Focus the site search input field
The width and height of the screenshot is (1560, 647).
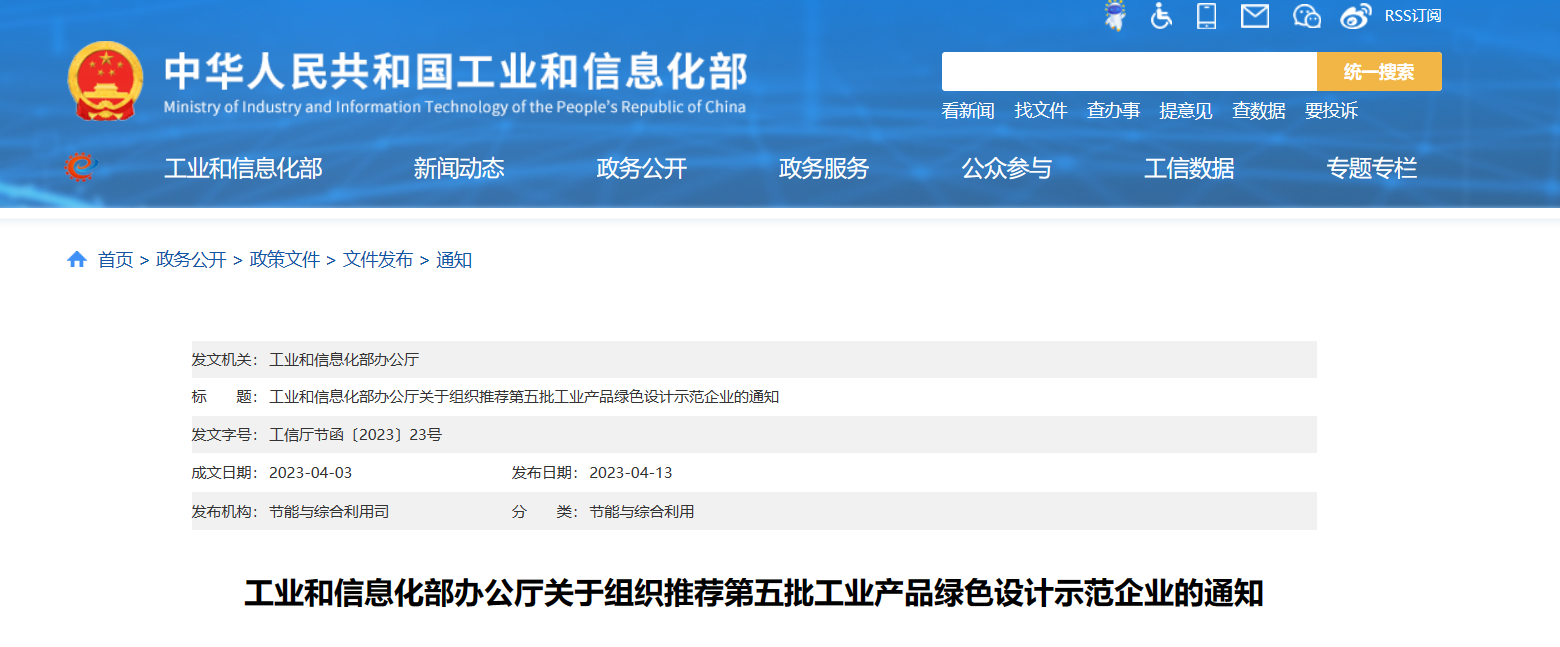1128,72
